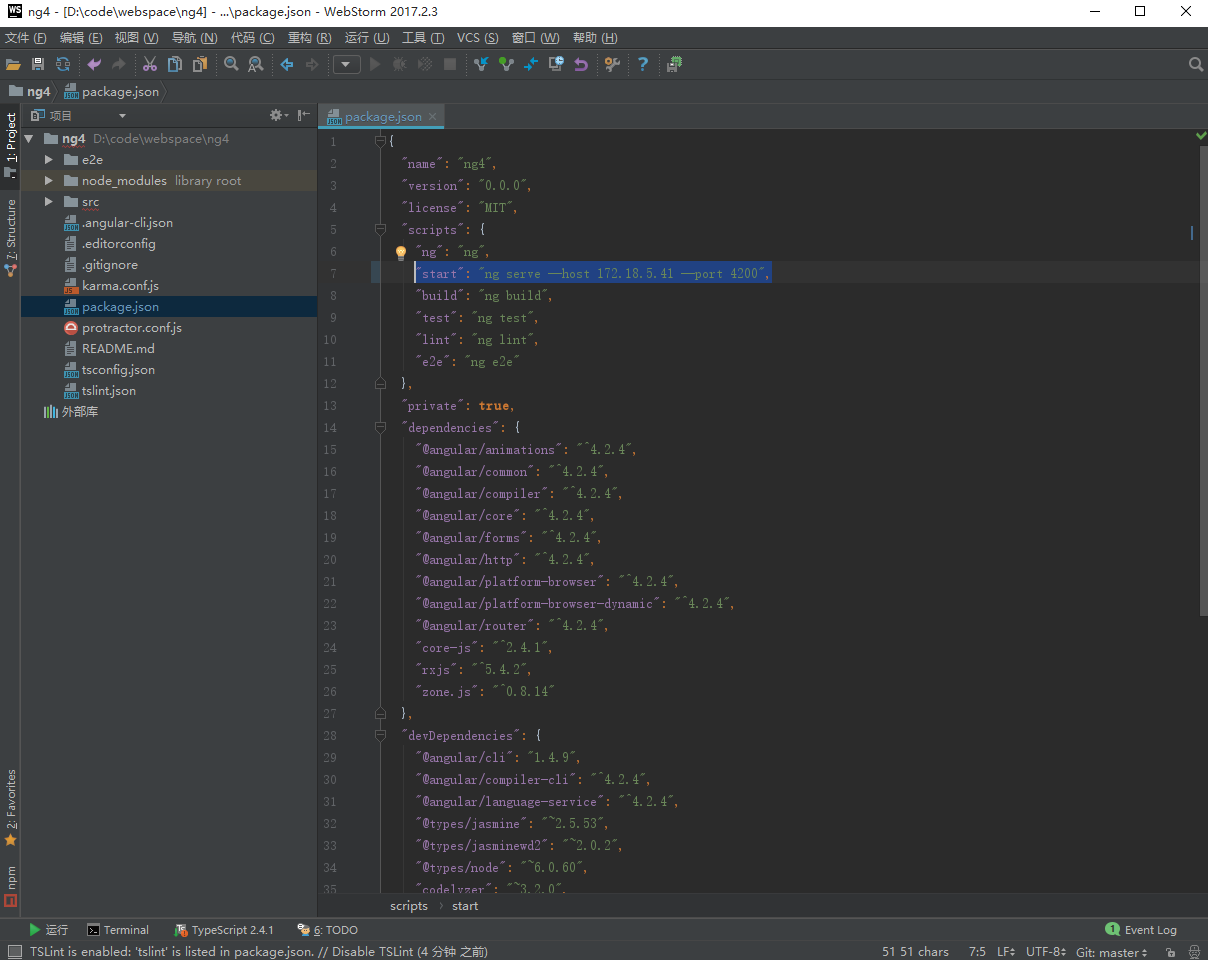Click the Stop square icon
The height and width of the screenshot is (960, 1208).
point(450,64)
